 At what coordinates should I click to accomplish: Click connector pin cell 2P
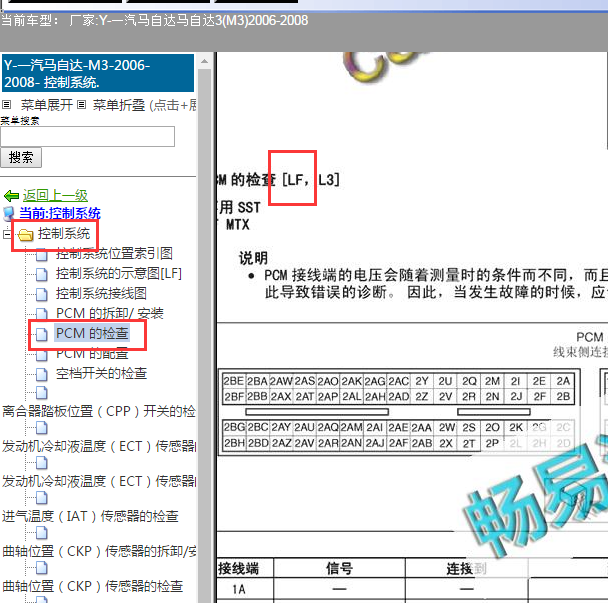point(492,443)
